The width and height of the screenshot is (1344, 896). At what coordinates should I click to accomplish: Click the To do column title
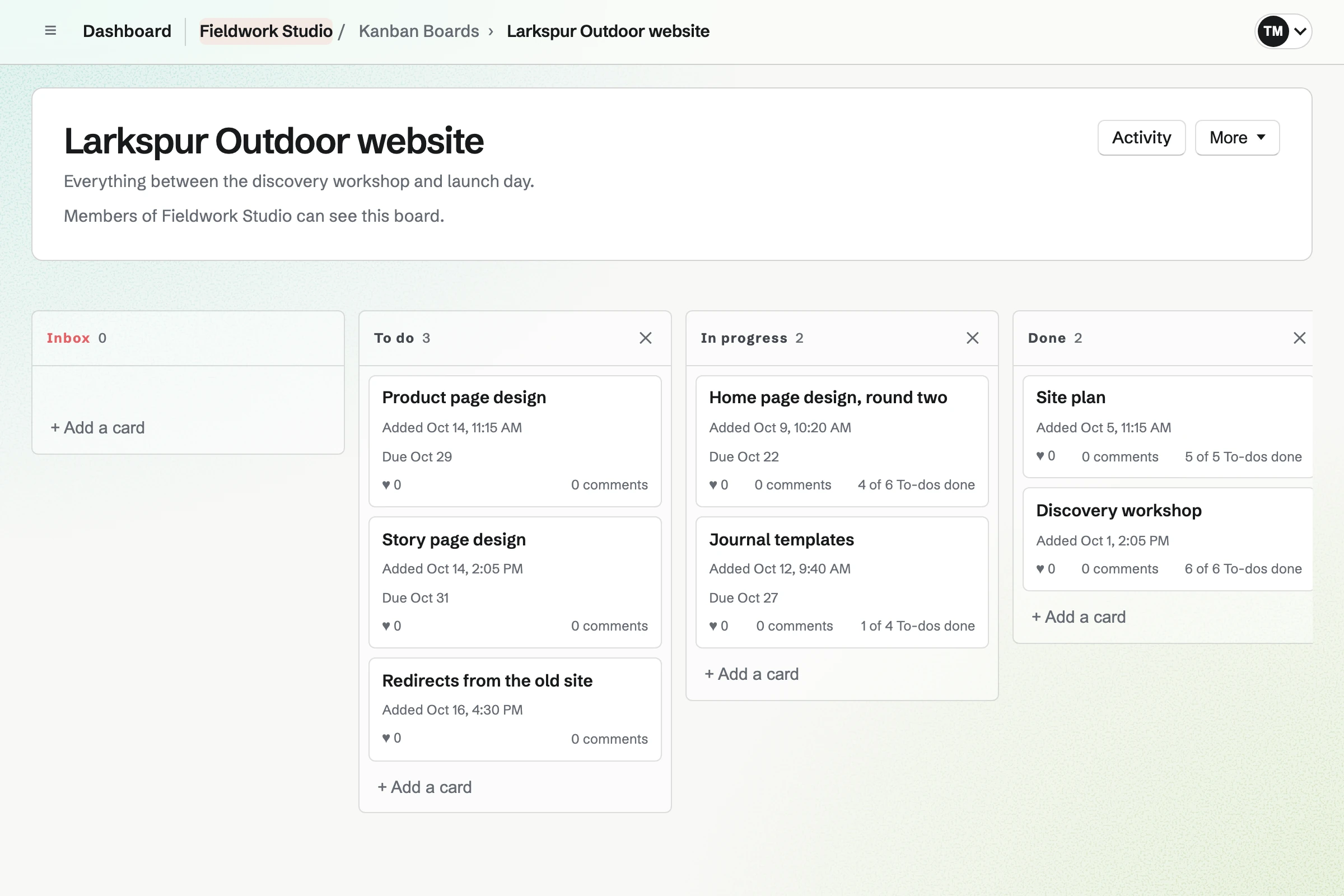[x=394, y=338]
